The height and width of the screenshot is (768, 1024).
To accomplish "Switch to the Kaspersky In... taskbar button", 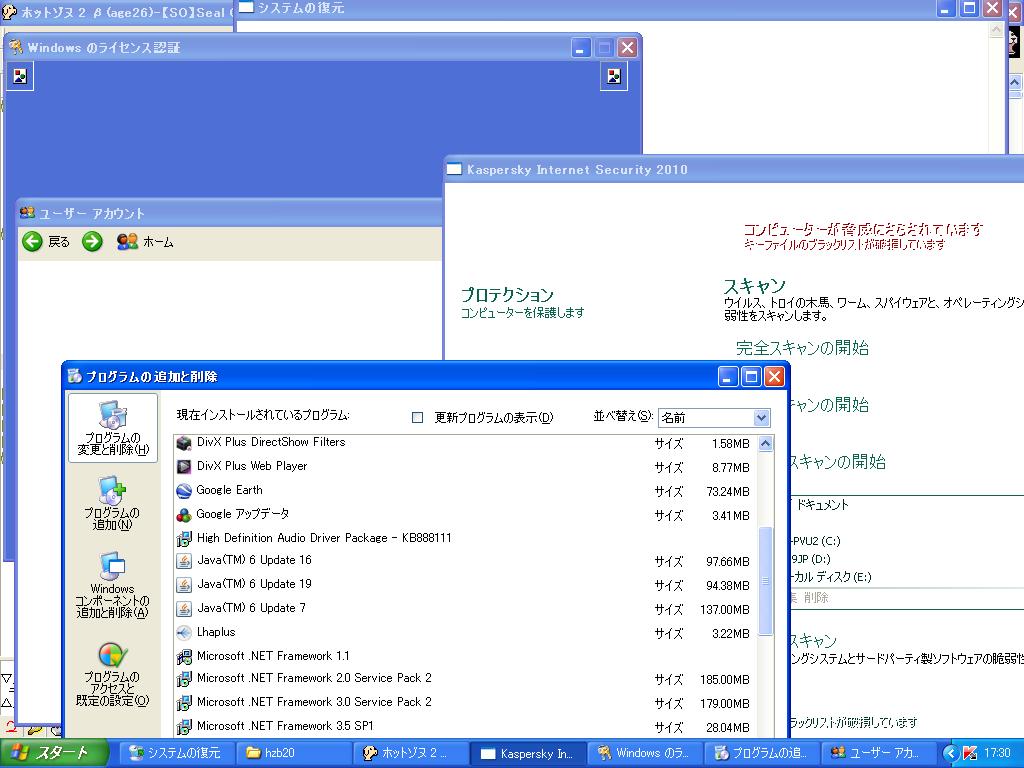I will pyautogui.click(x=528, y=754).
